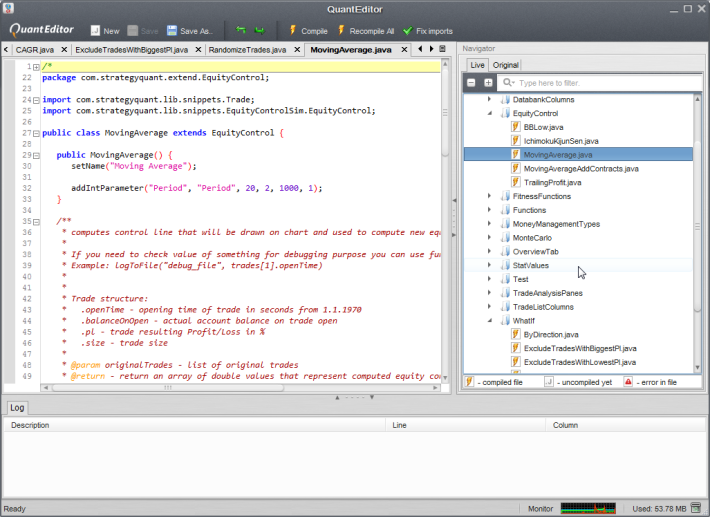Expand the DatabankColumns folder
Image resolution: width=710 pixels, height=517 pixels.
pyautogui.click(x=489, y=99)
